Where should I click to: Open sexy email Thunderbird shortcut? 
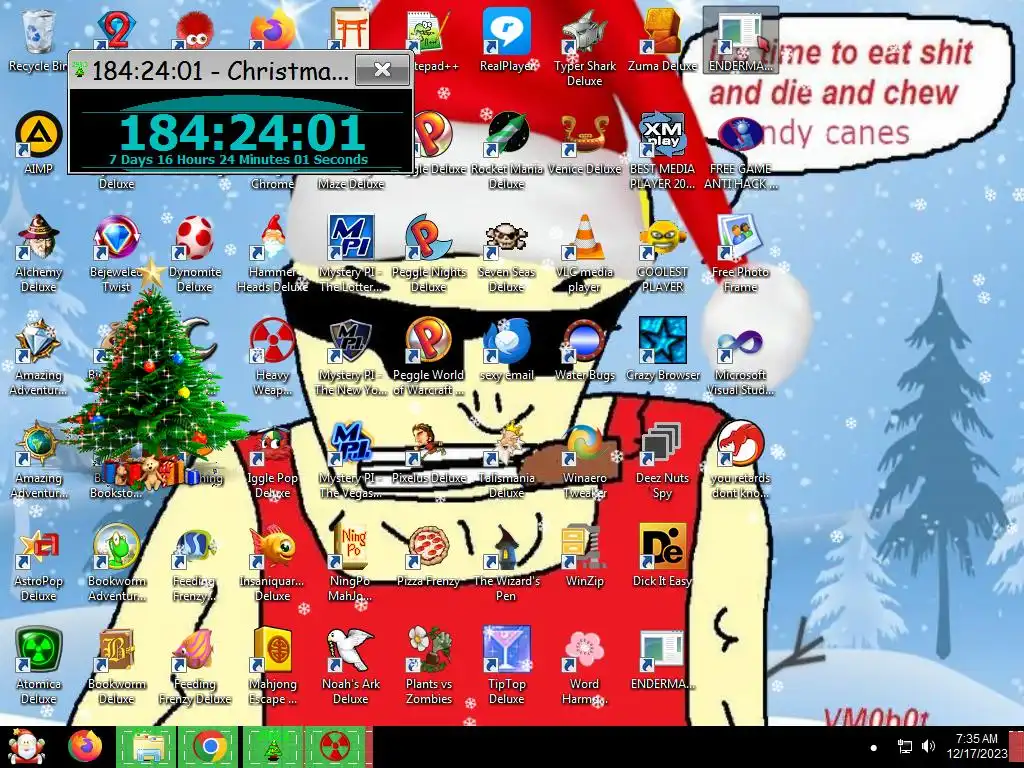click(506, 350)
